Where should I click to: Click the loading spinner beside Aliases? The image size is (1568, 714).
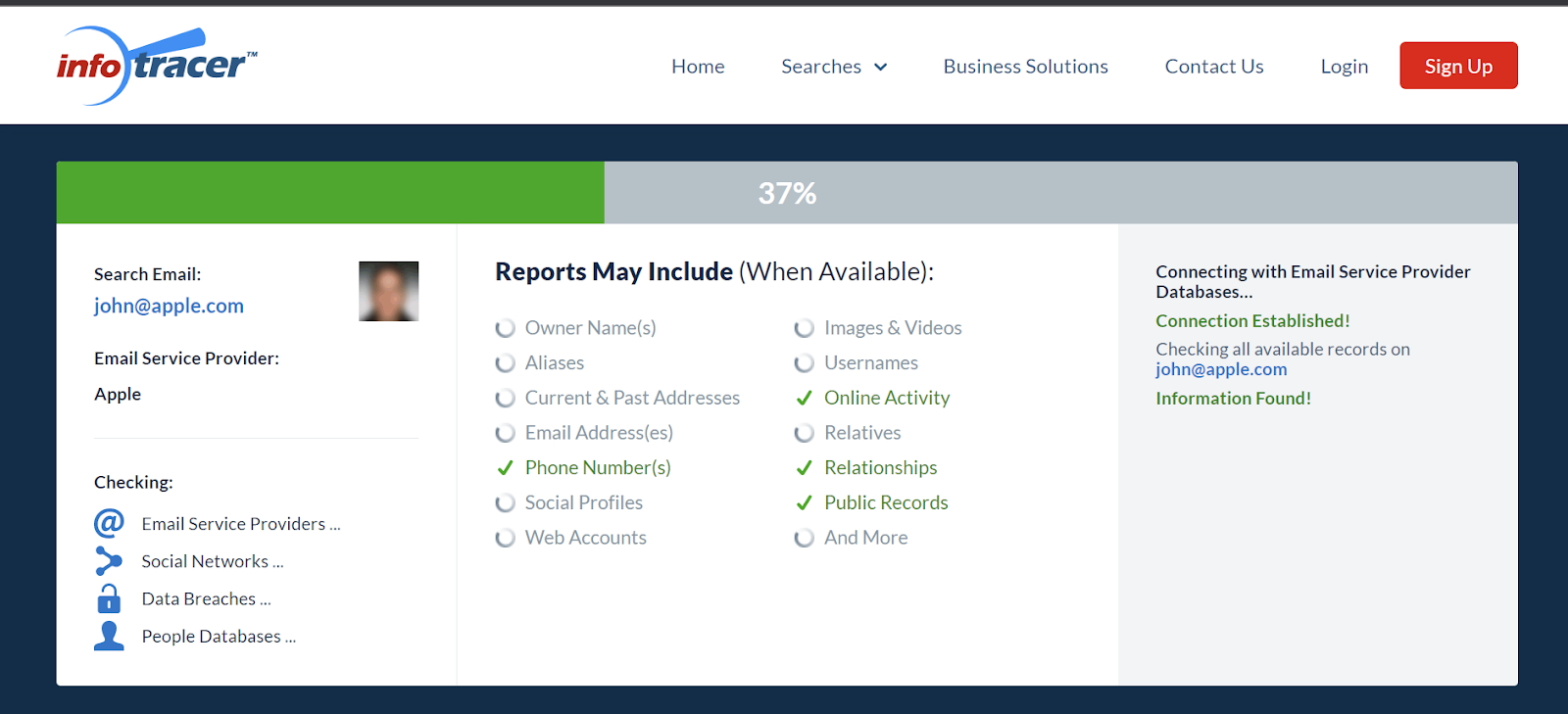[505, 363]
